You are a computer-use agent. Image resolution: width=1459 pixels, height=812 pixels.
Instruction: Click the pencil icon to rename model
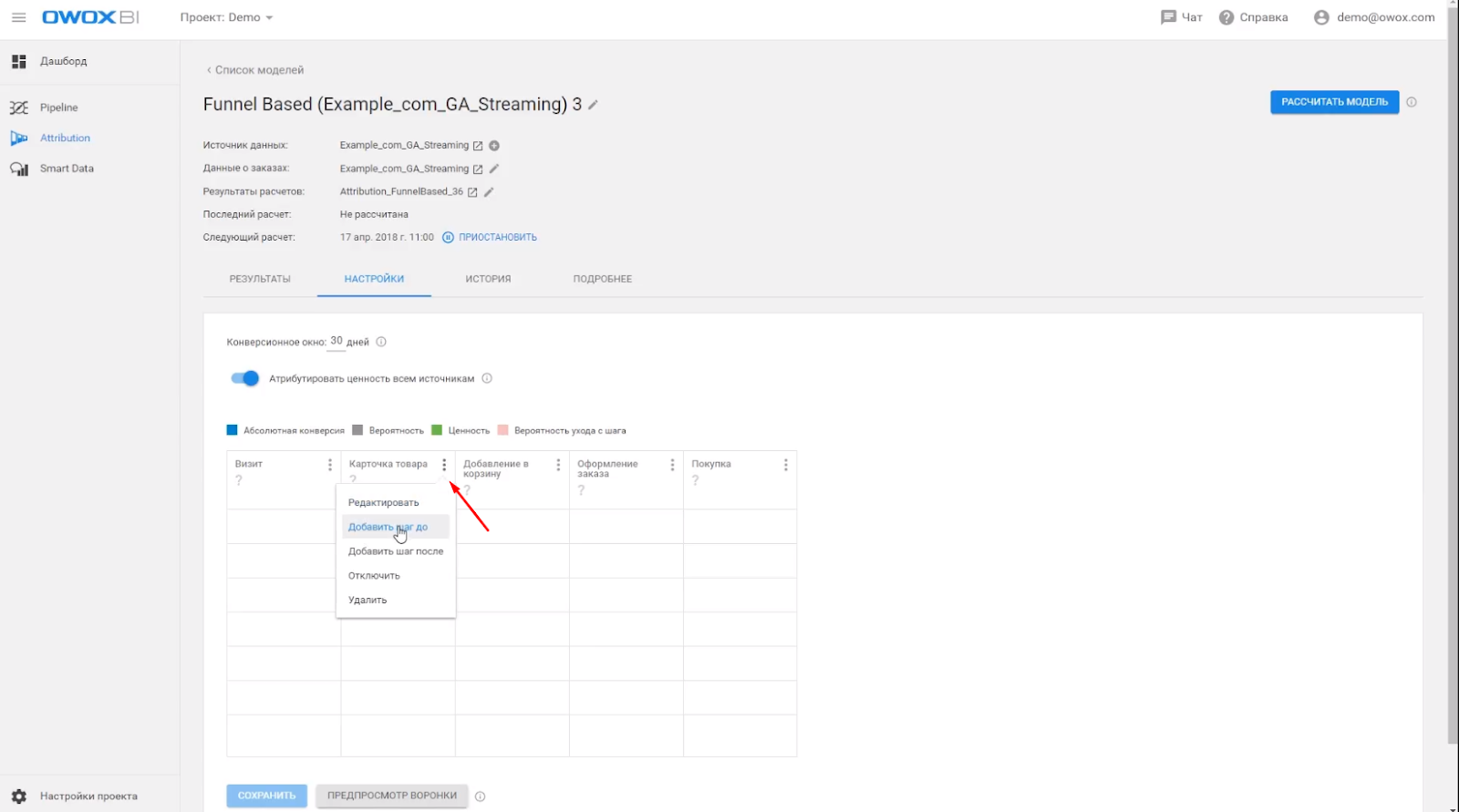tap(593, 105)
